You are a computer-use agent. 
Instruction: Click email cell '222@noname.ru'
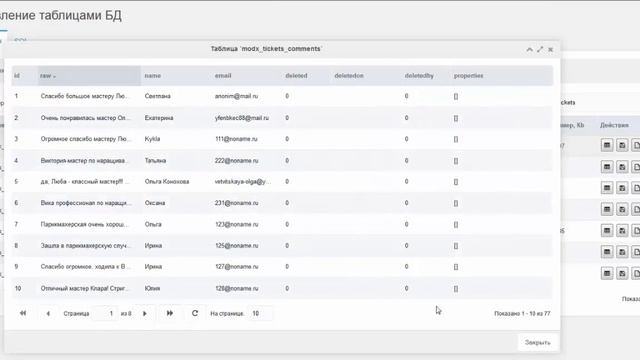(237, 161)
